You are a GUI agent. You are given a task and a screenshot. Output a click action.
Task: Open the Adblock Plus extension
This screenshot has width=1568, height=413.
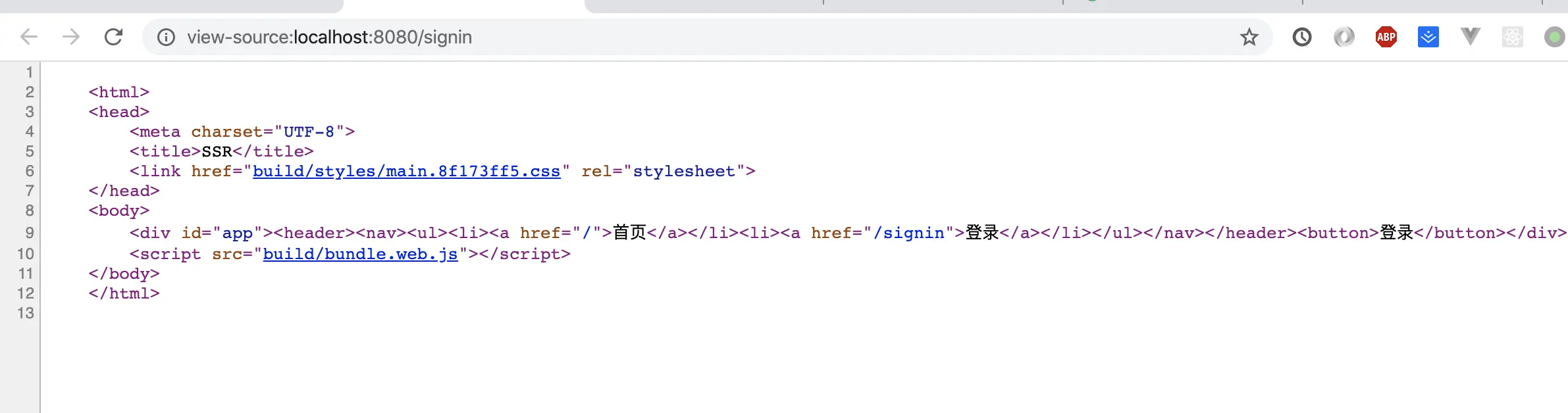click(x=1386, y=37)
